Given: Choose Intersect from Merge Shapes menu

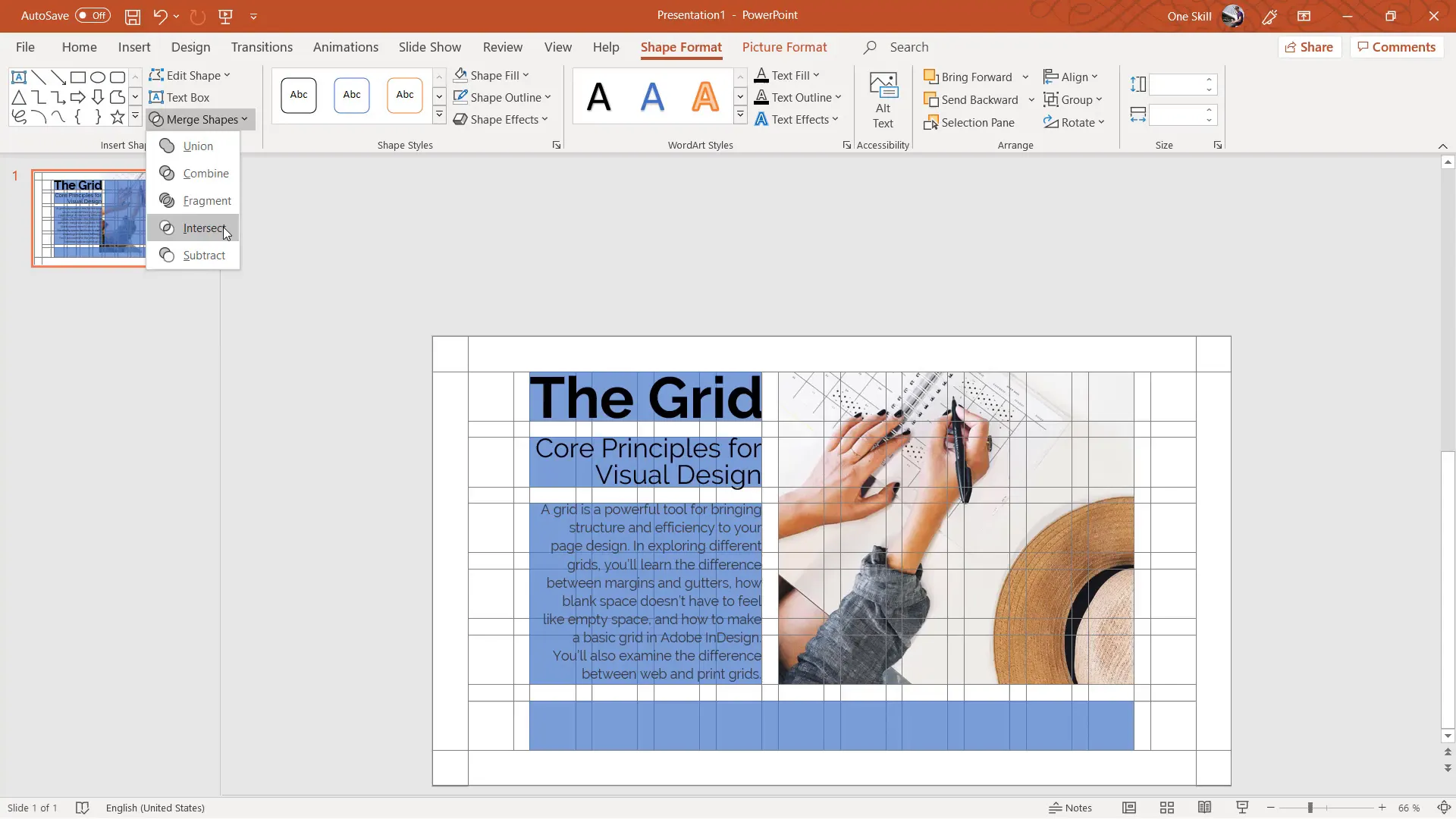Looking at the screenshot, I should [x=193, y=227].
